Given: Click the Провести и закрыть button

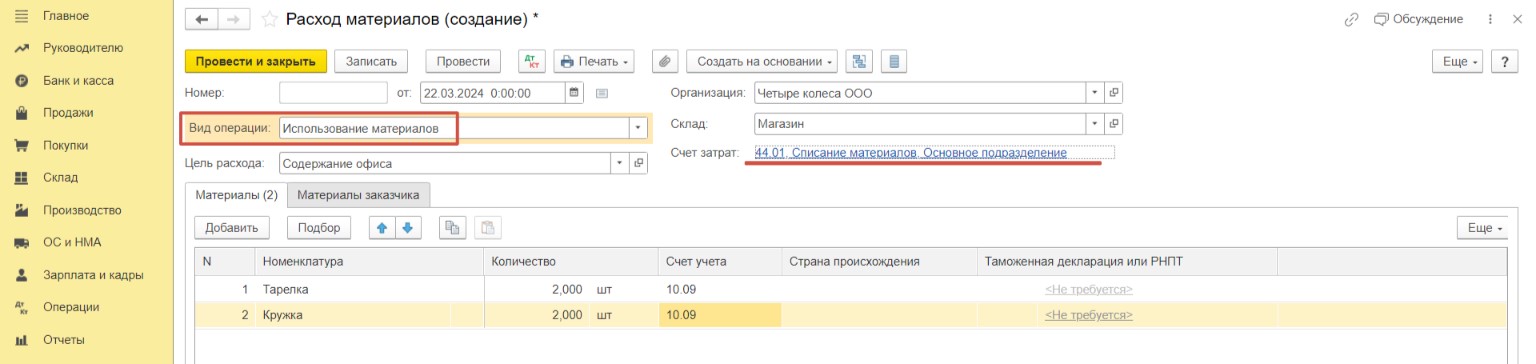Looking at the screenshot, I should [256, 61].
